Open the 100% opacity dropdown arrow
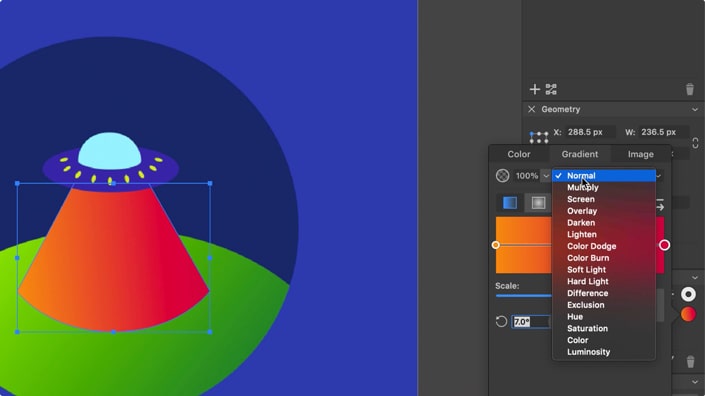 [x=545, y=176]
